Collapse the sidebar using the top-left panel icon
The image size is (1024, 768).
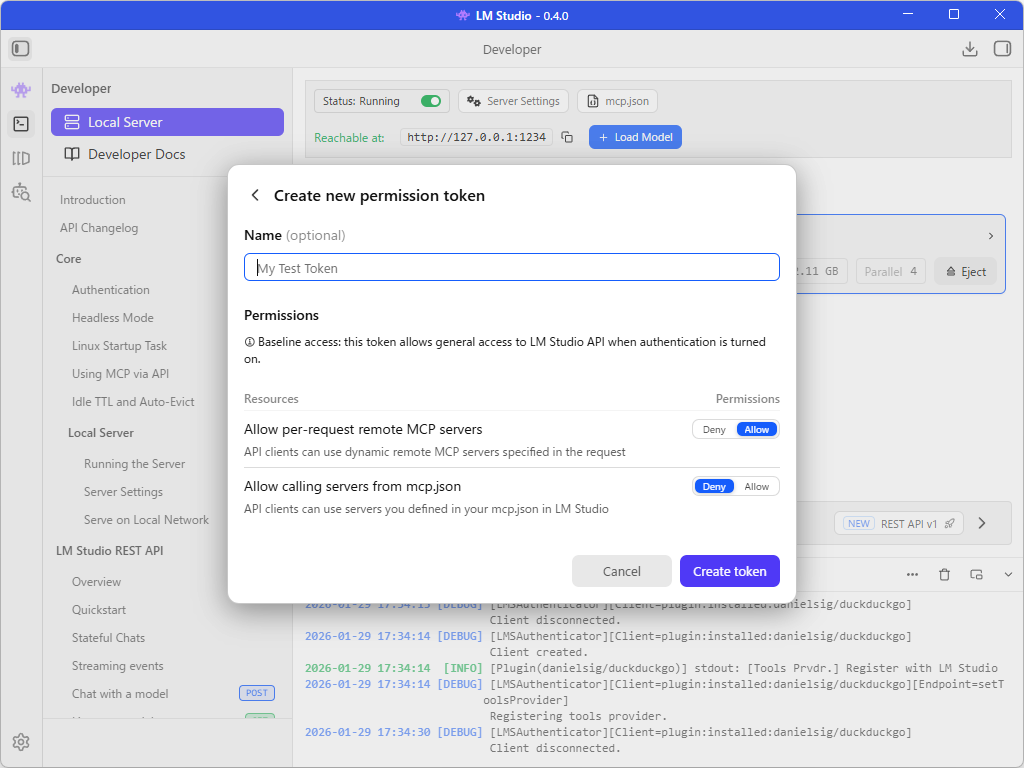[20, 48]
